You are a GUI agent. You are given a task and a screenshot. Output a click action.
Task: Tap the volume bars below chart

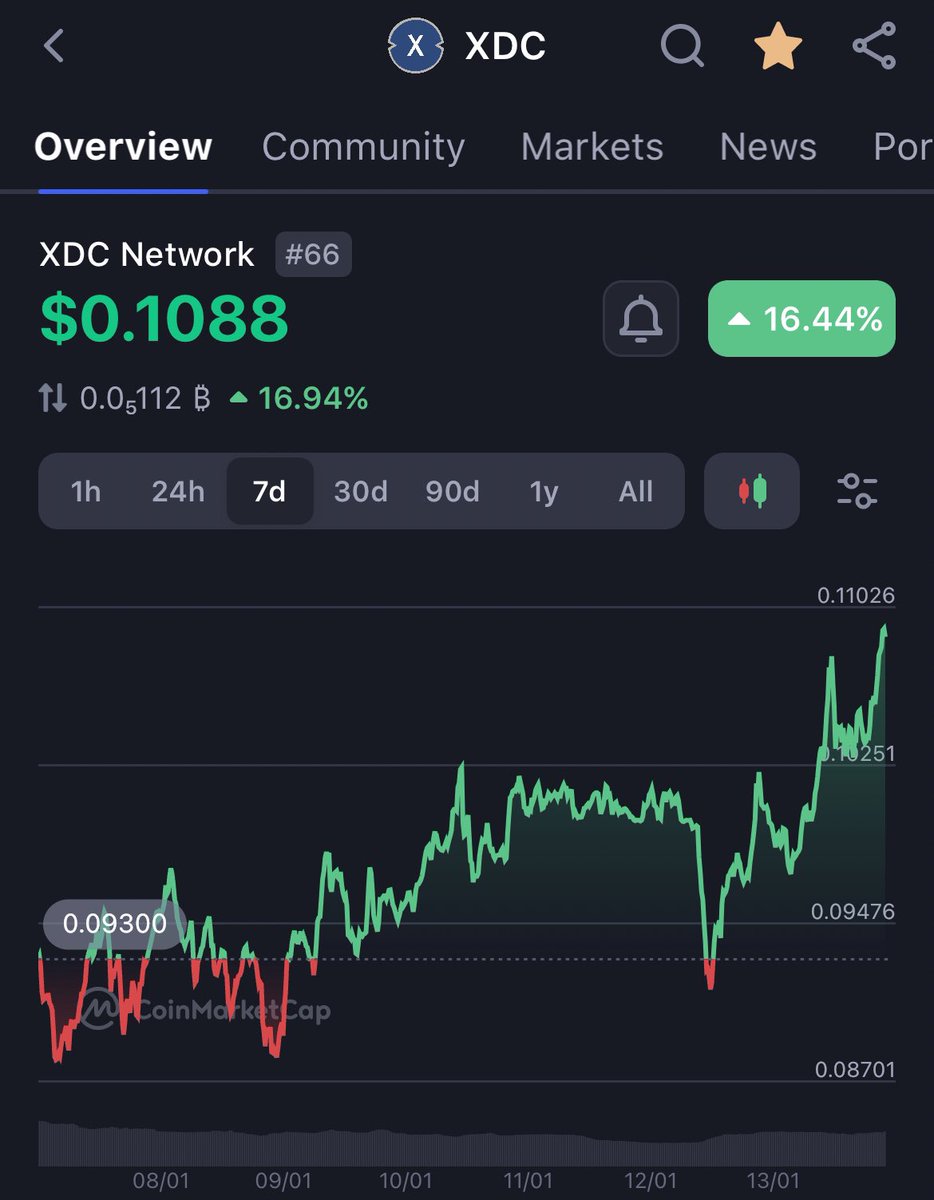[462, 1144]
